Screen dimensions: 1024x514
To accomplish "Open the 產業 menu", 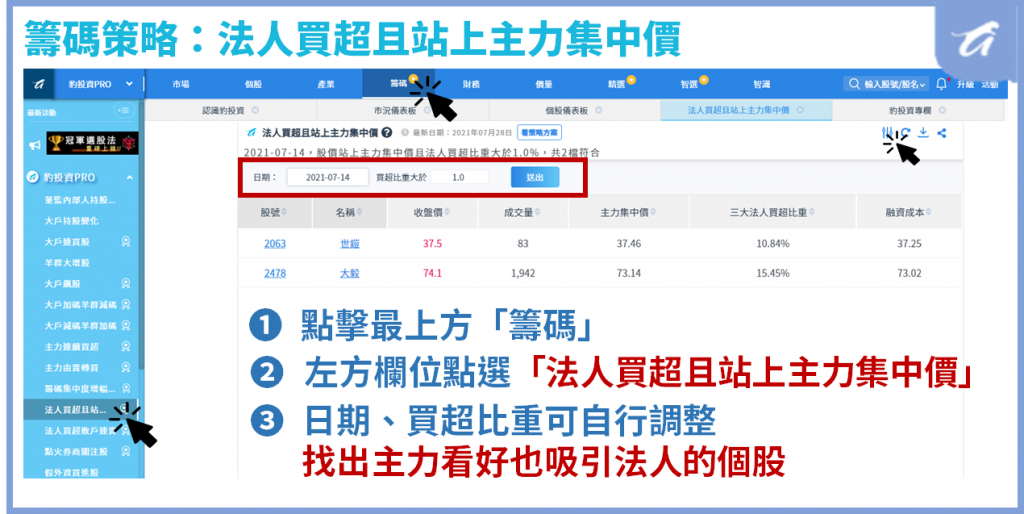I will click(x=326, y=84).
